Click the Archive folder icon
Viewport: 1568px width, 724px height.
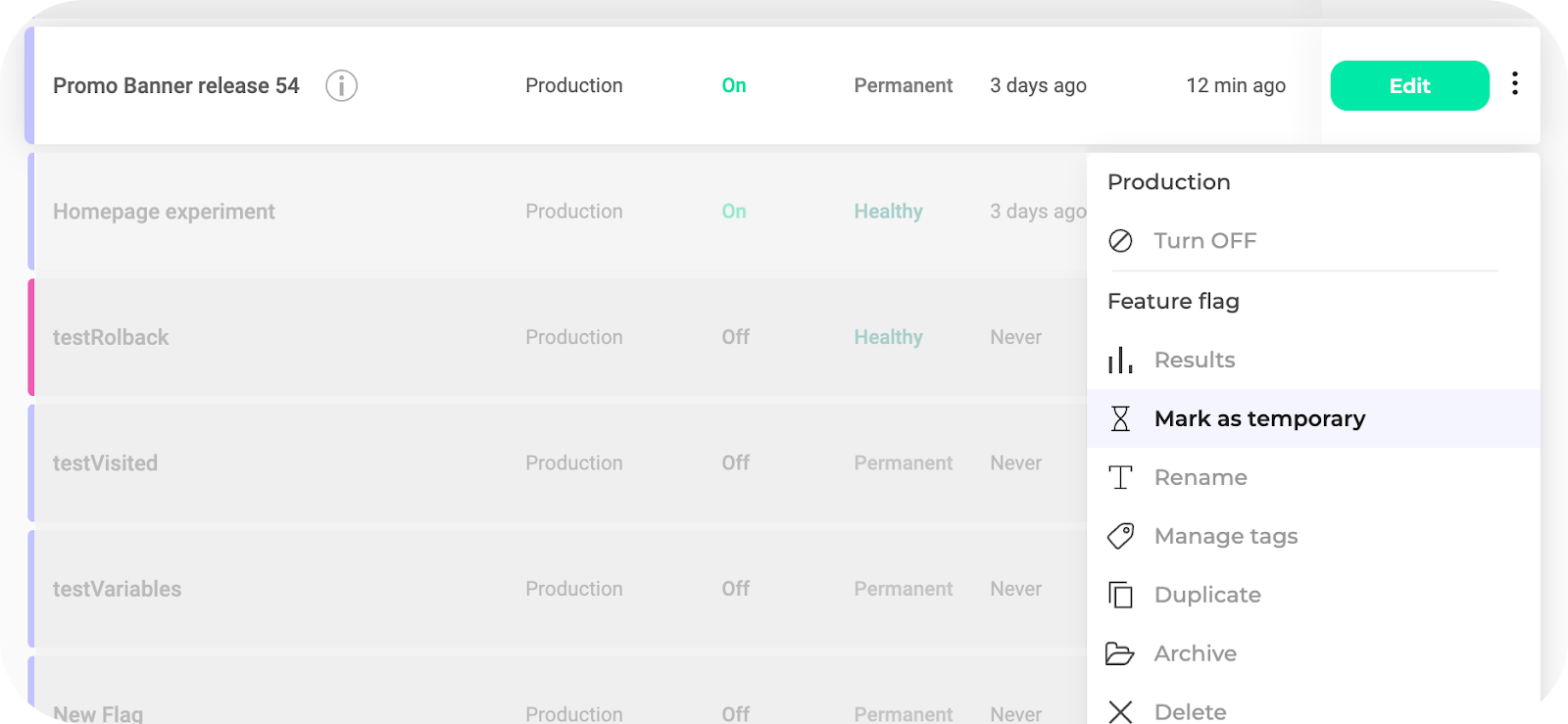coord(1120,653)
